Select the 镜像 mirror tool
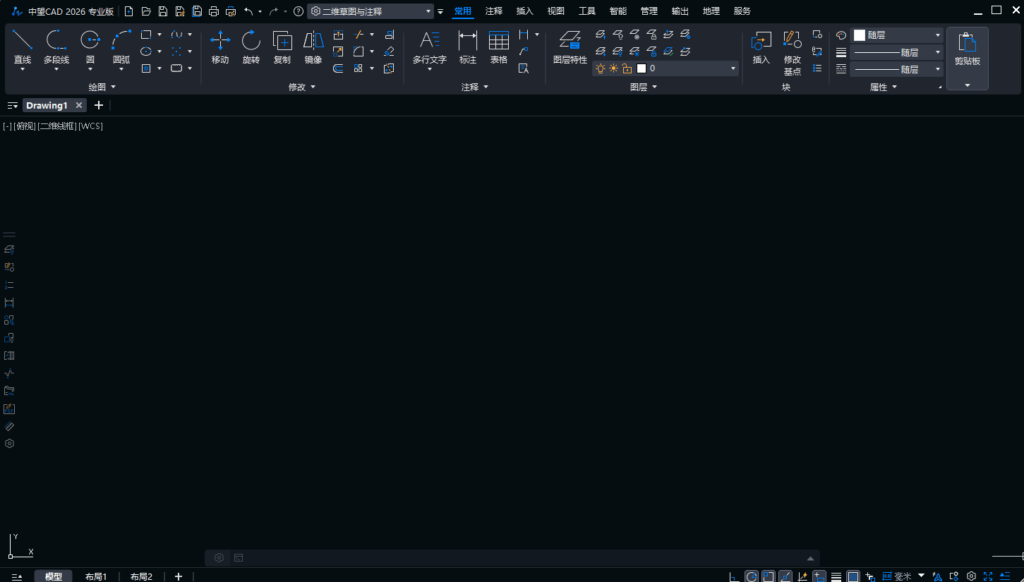Viewport: 1024px width, 582px height. (x=313, y=47)
